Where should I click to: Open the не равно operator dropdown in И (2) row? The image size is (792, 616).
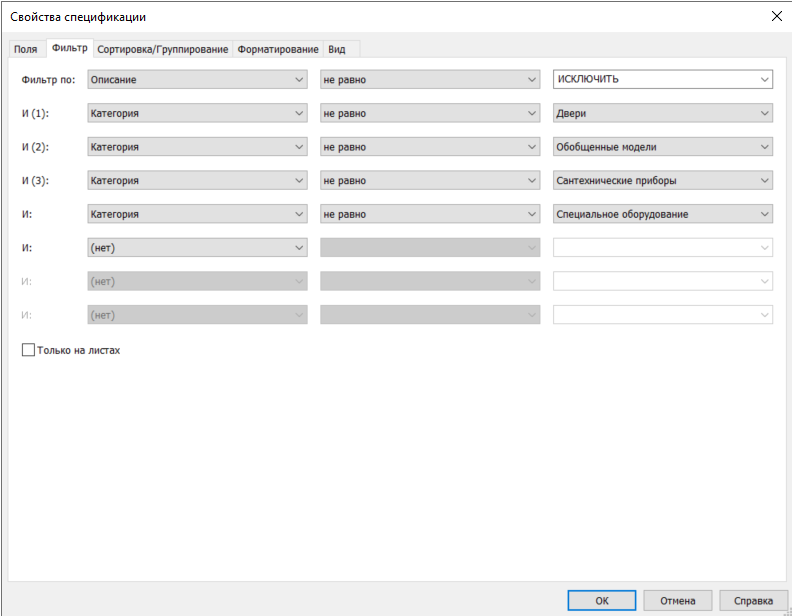pyautogui.click(x=430, y=147)
